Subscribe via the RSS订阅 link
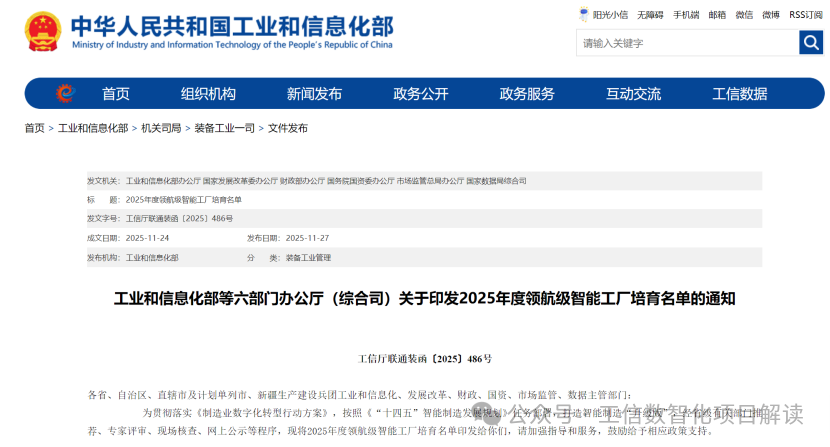Viewport: 830px width, 447px height. [806, 15]
